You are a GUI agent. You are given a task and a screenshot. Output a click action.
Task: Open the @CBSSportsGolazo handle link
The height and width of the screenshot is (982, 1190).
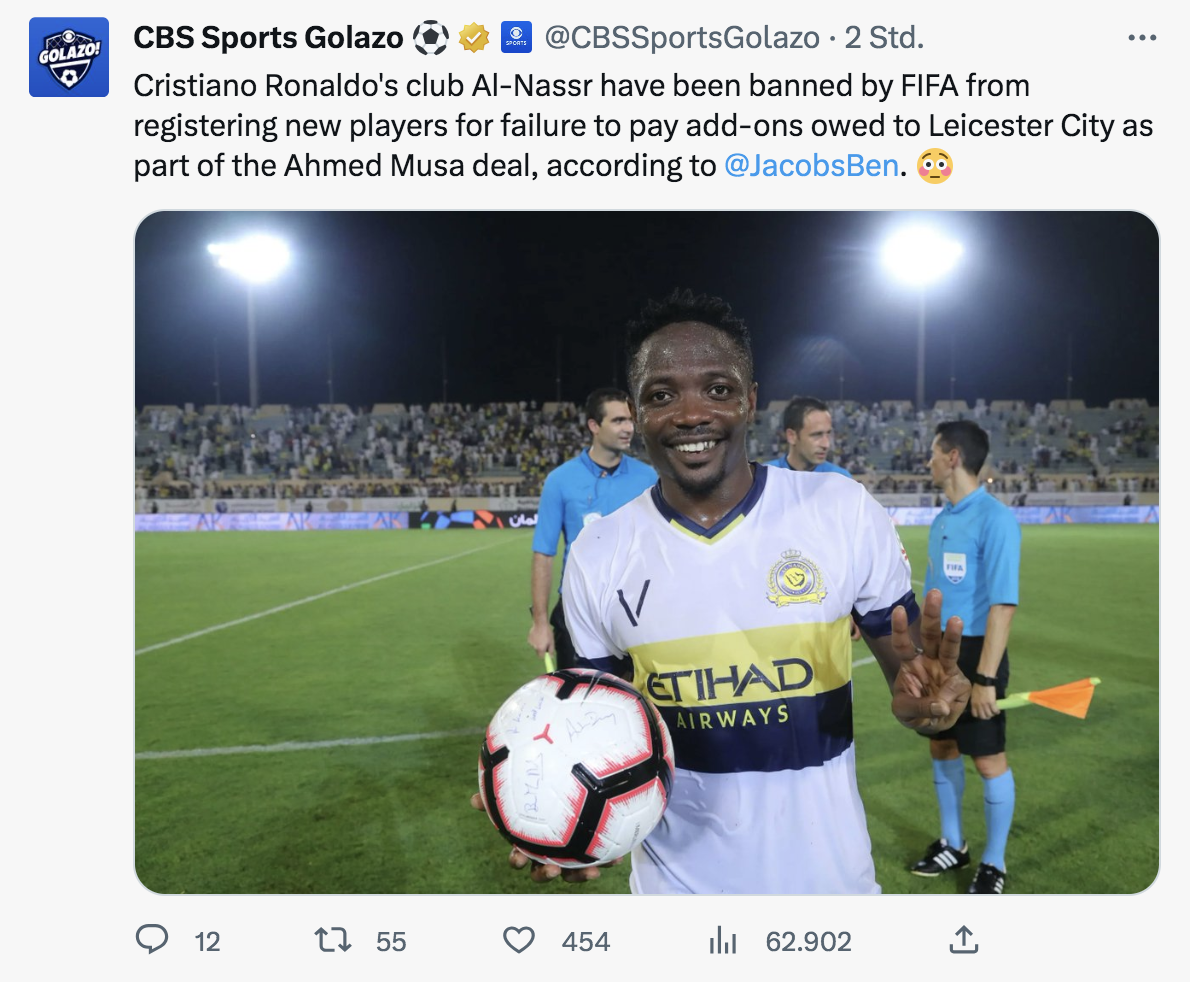pos(684,38)
